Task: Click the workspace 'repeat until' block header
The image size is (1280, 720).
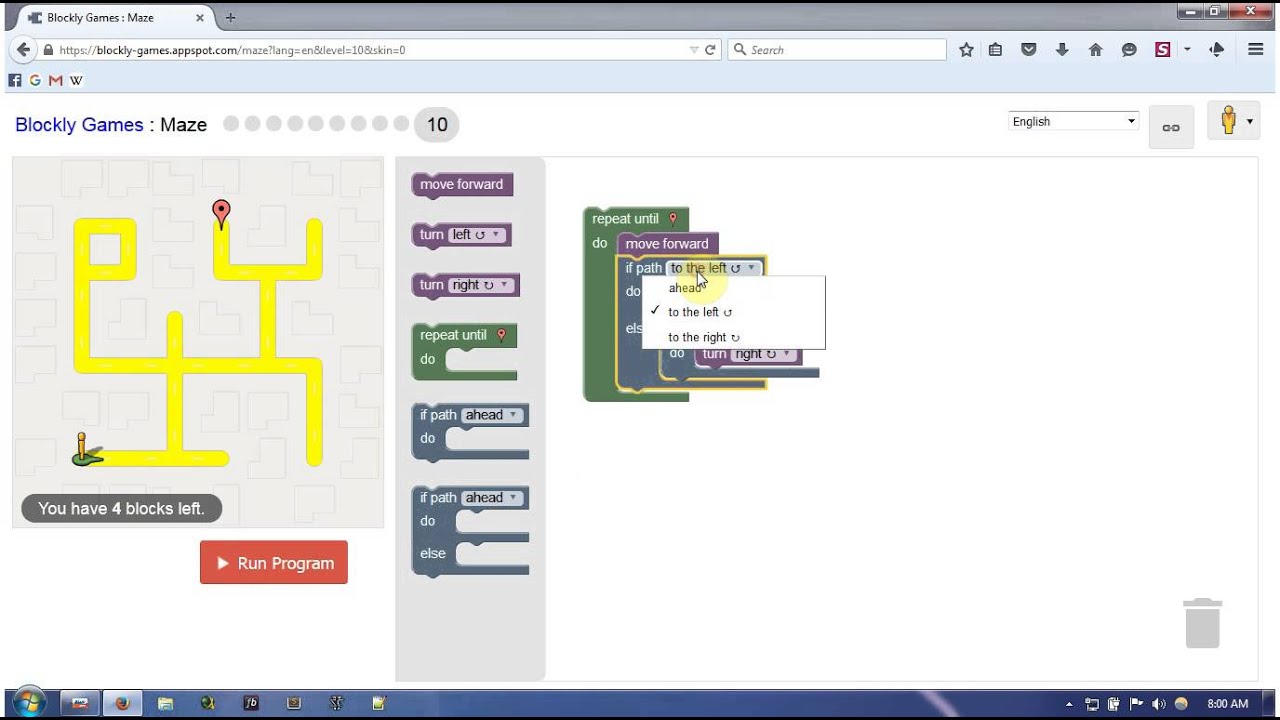Action: [636, 219]
